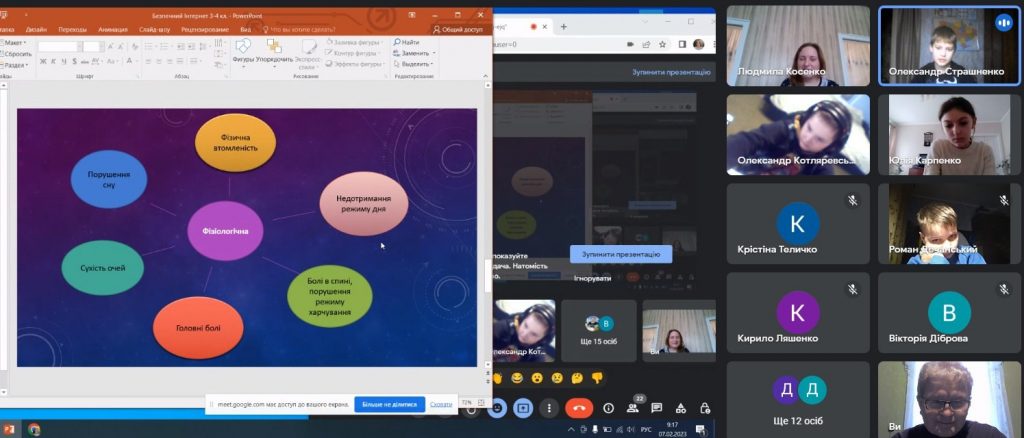Send the thumbs down emoji reaction

coord(596,378)
